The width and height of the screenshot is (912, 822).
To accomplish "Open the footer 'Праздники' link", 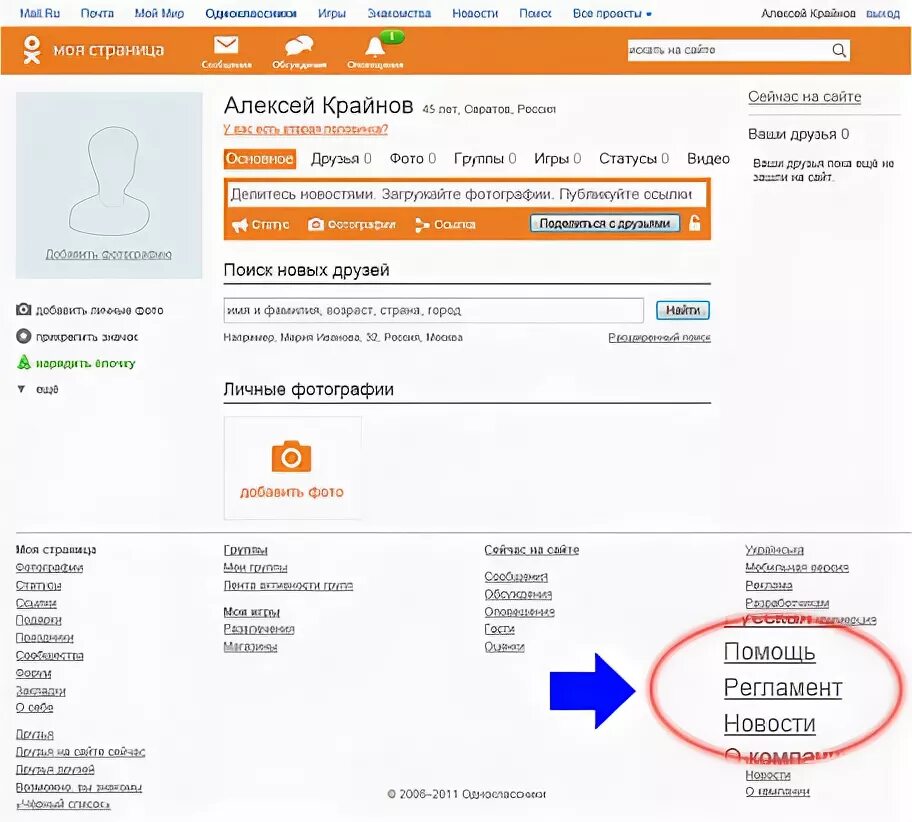I will (x=44, y=638).
